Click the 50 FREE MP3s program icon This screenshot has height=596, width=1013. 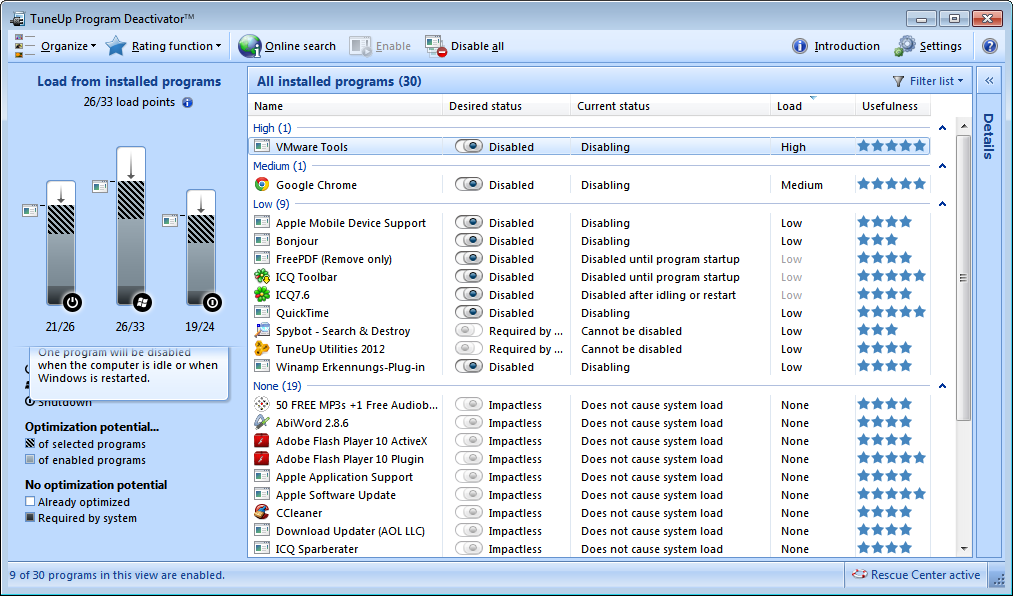click(262, 405)
